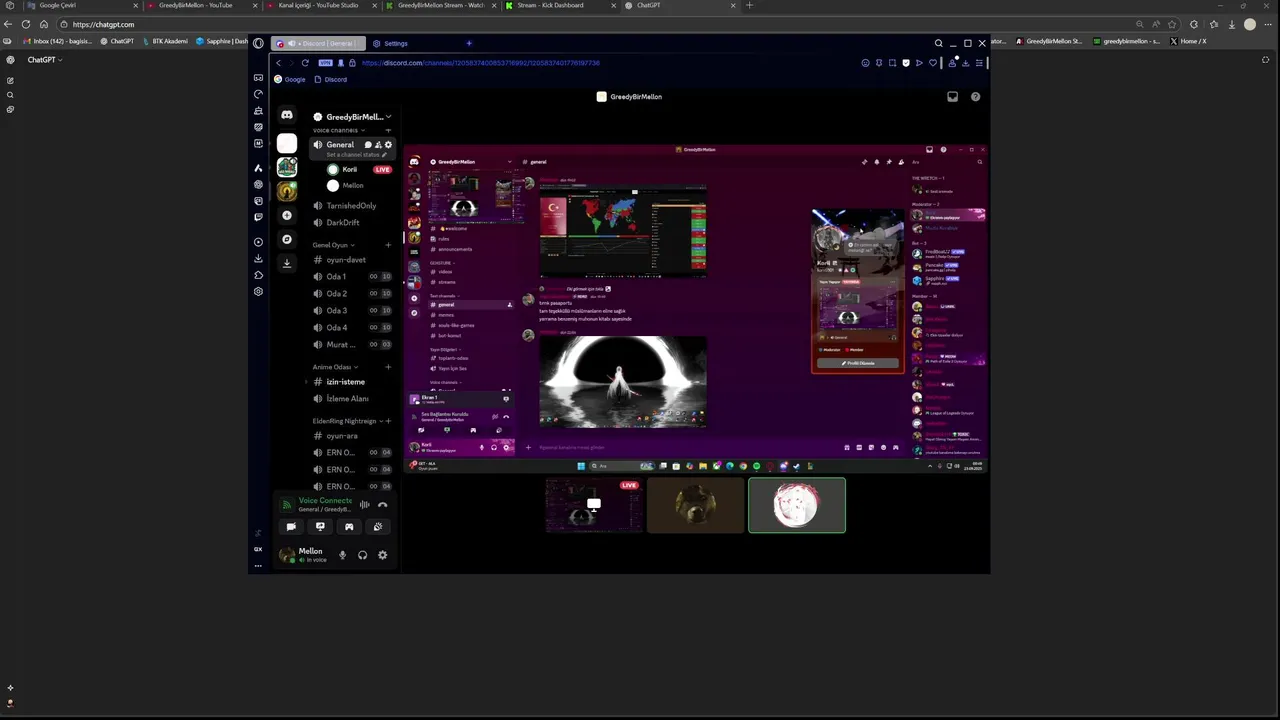This screenshot has width=1280, height=720.
Task: Join Oda 1 voice channel
Action: 337,277
